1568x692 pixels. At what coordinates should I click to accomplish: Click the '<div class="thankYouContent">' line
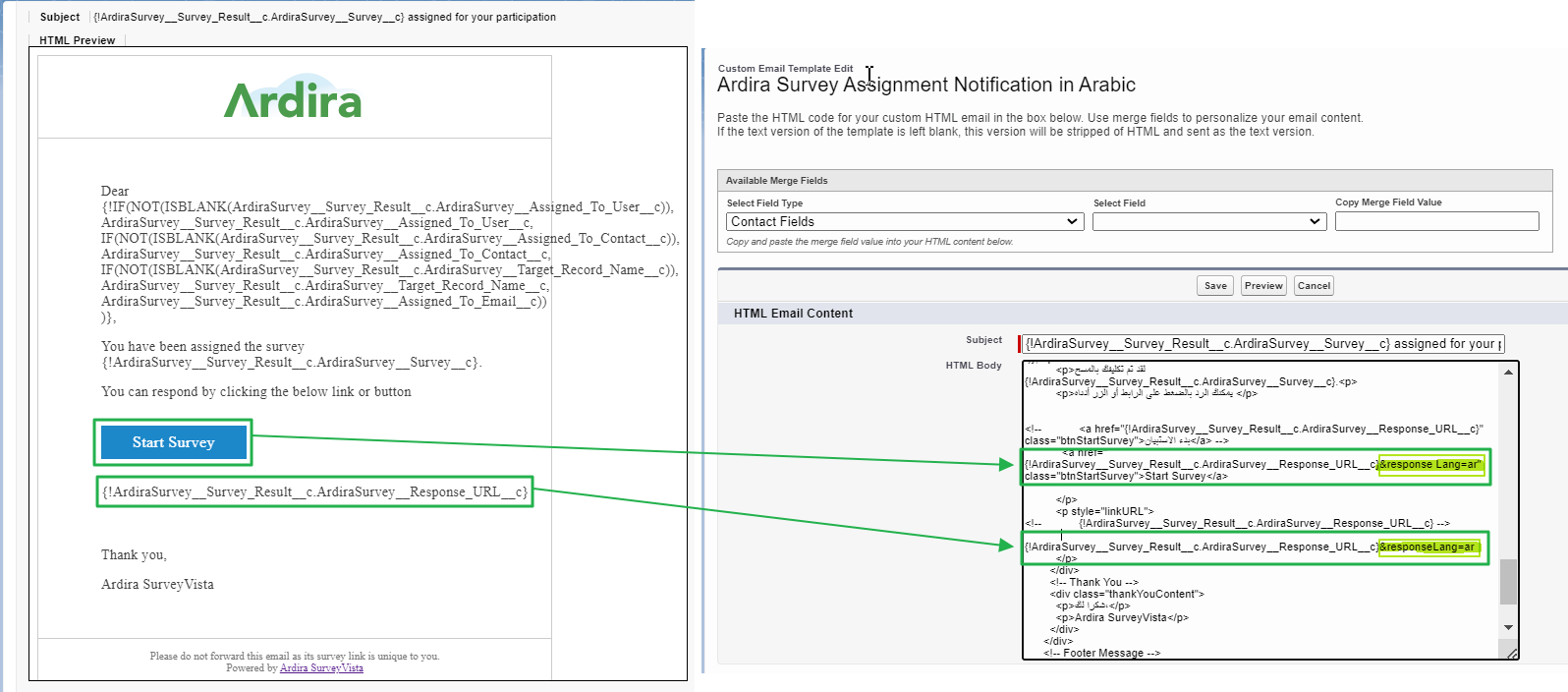(x=1126, y=594)
